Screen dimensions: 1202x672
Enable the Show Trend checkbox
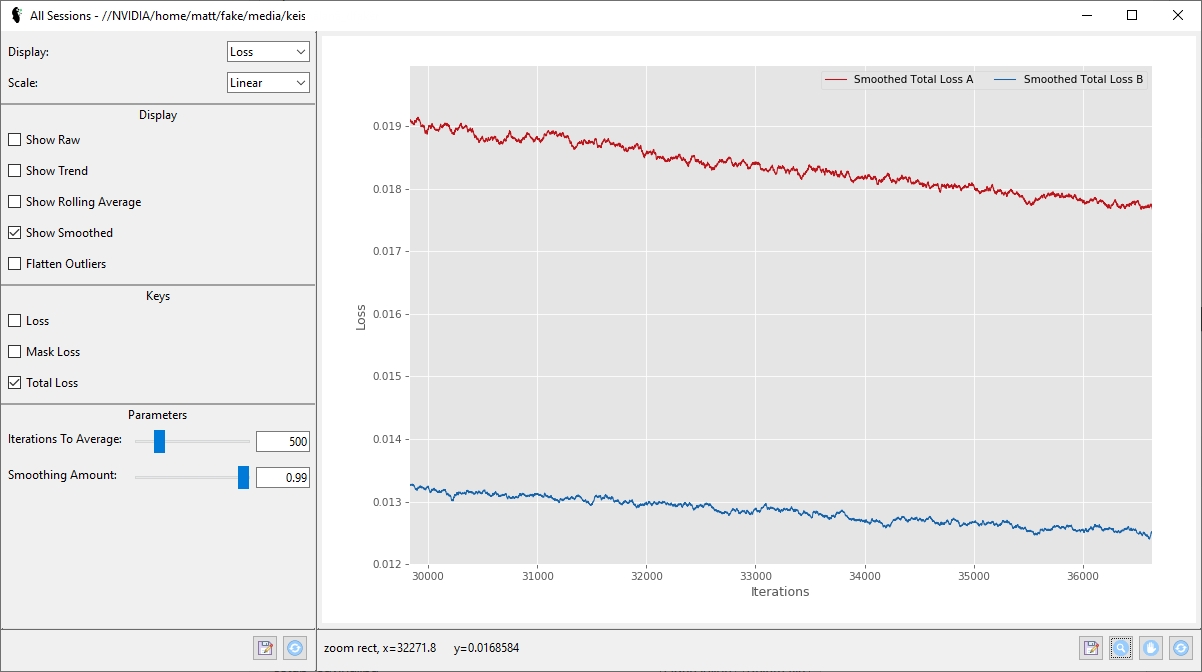pyautogui.click(x=15, y=171)
